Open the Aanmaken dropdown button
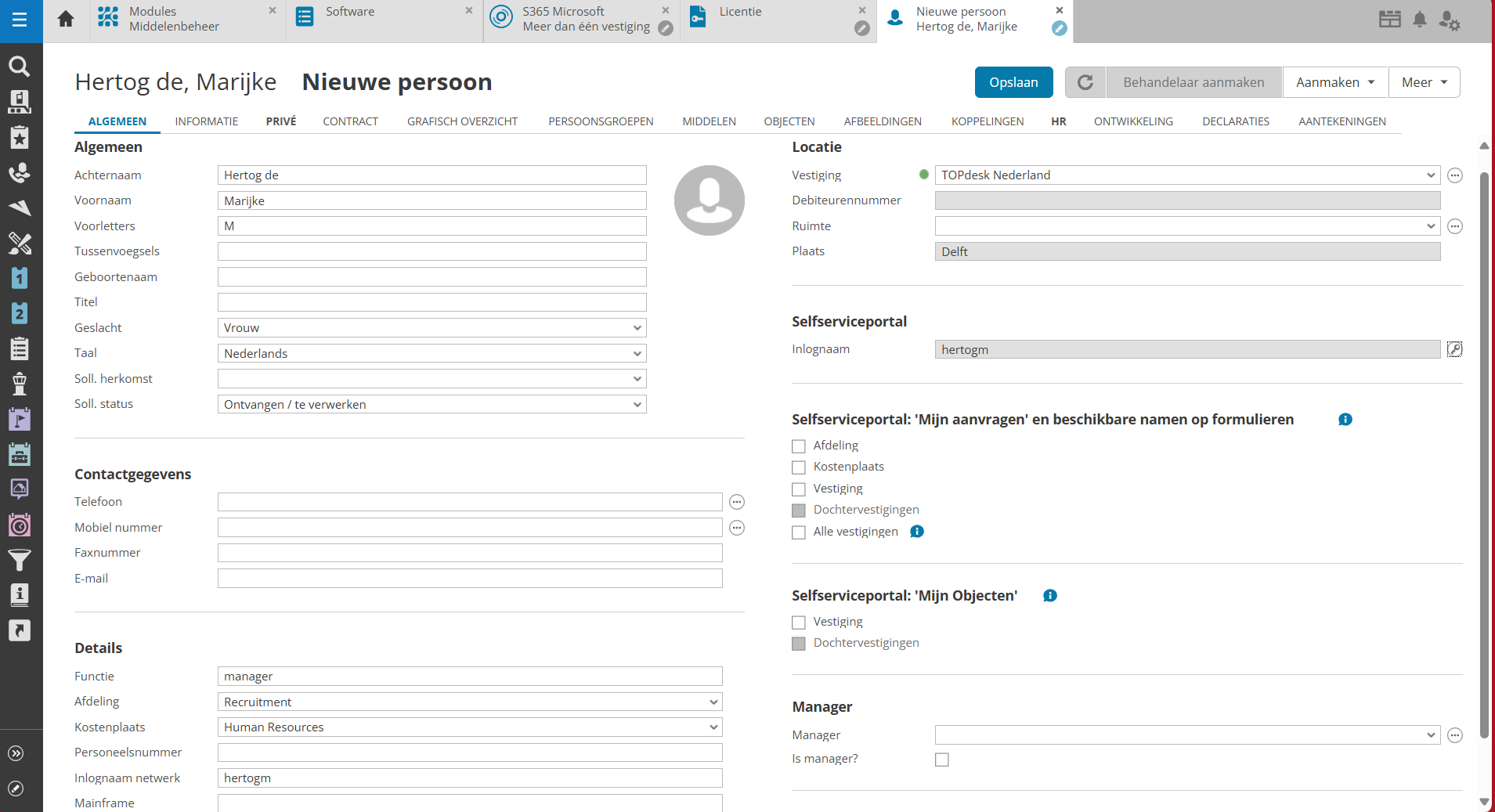 (x=1334, y=82)
